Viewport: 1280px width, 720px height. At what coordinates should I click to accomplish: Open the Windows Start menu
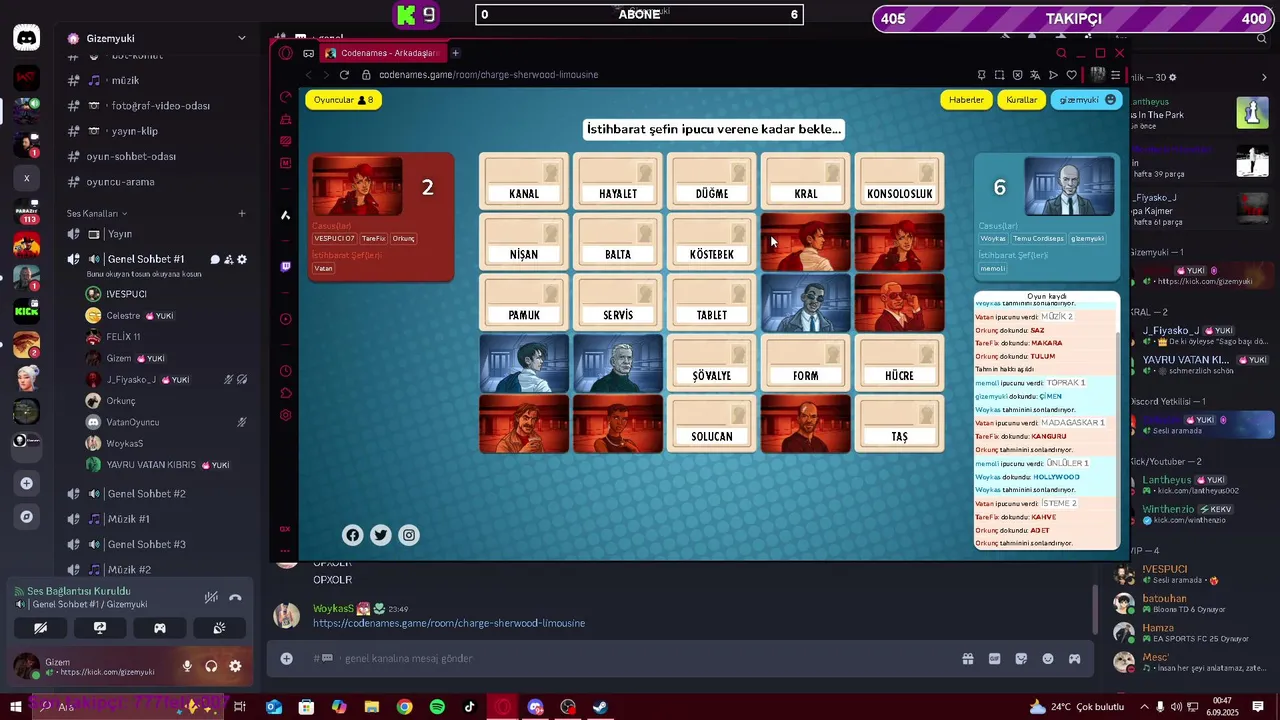[x=15, y=707]
